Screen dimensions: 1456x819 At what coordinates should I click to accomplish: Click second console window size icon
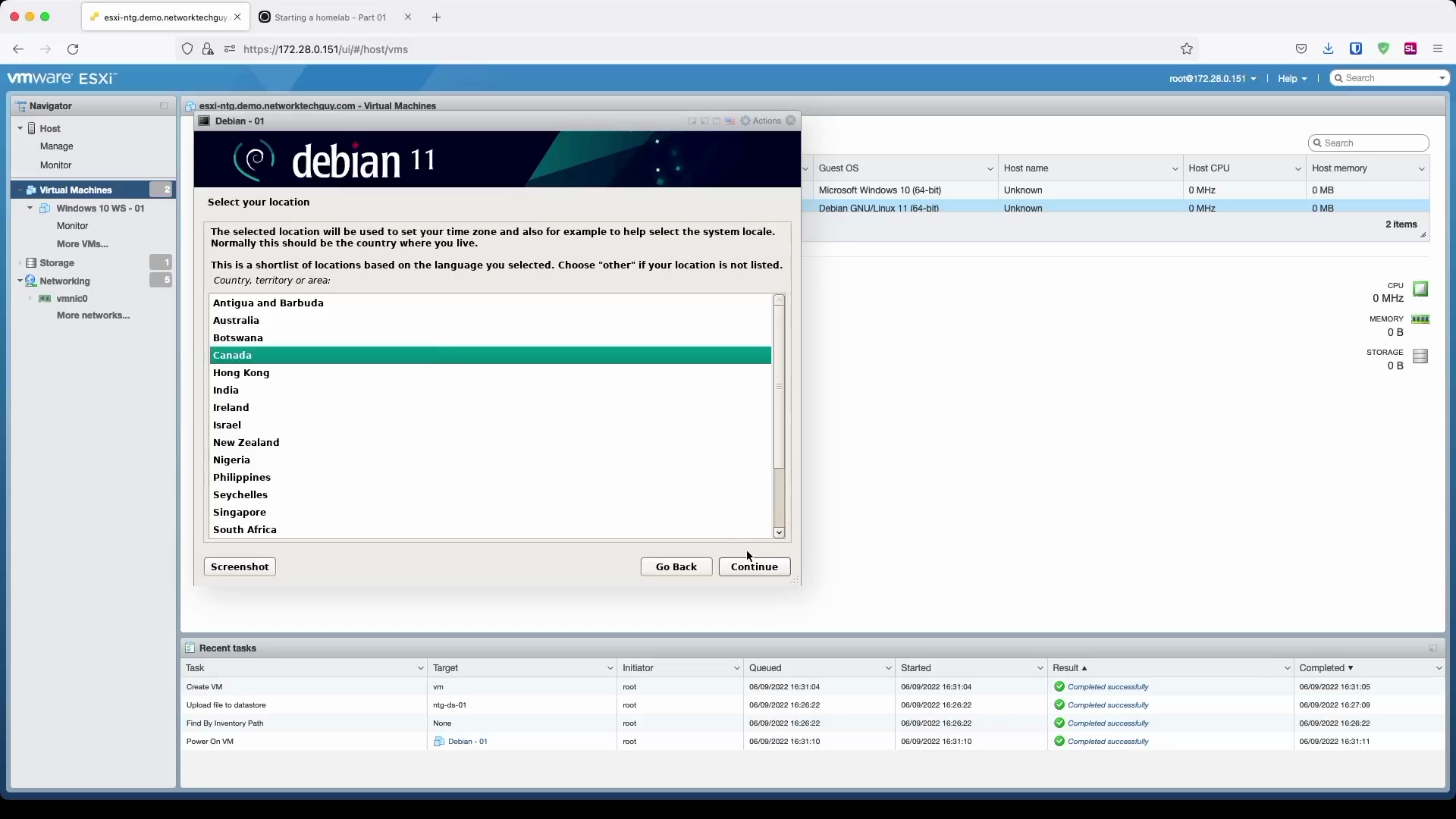[704, 121]
